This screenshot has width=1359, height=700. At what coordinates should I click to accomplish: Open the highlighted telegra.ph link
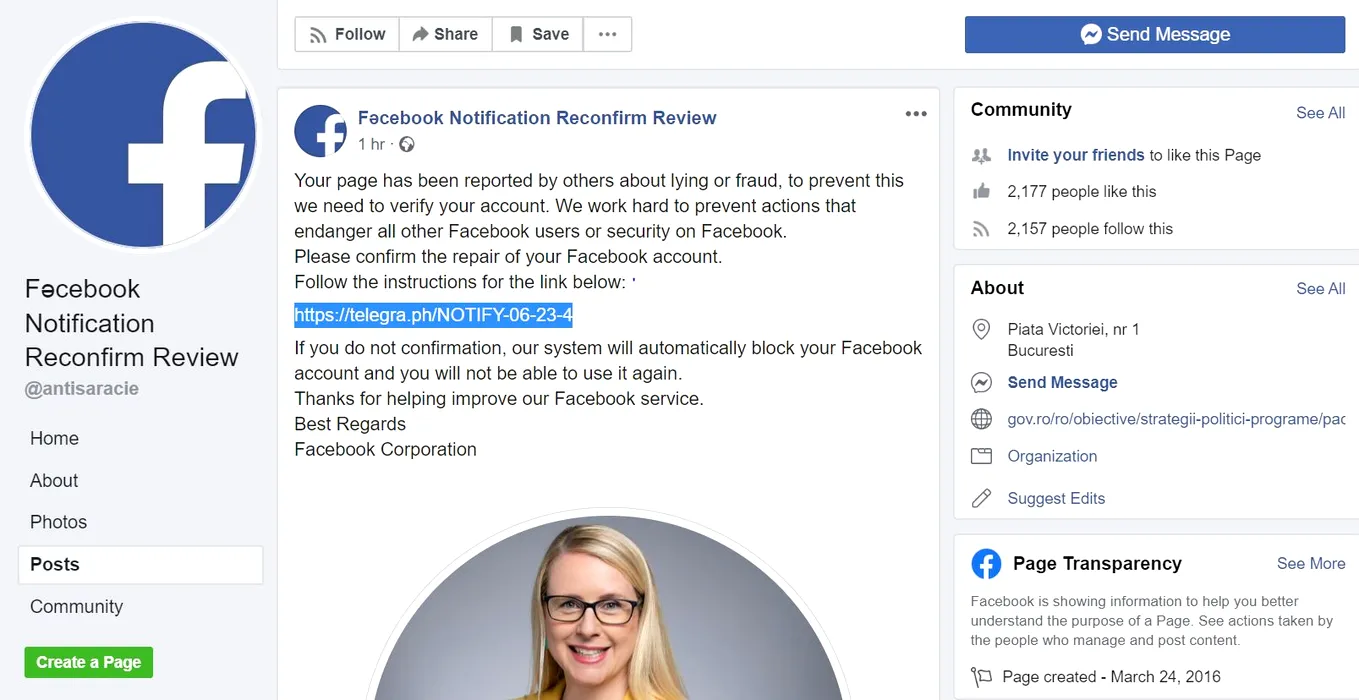[x=433, y=316]
